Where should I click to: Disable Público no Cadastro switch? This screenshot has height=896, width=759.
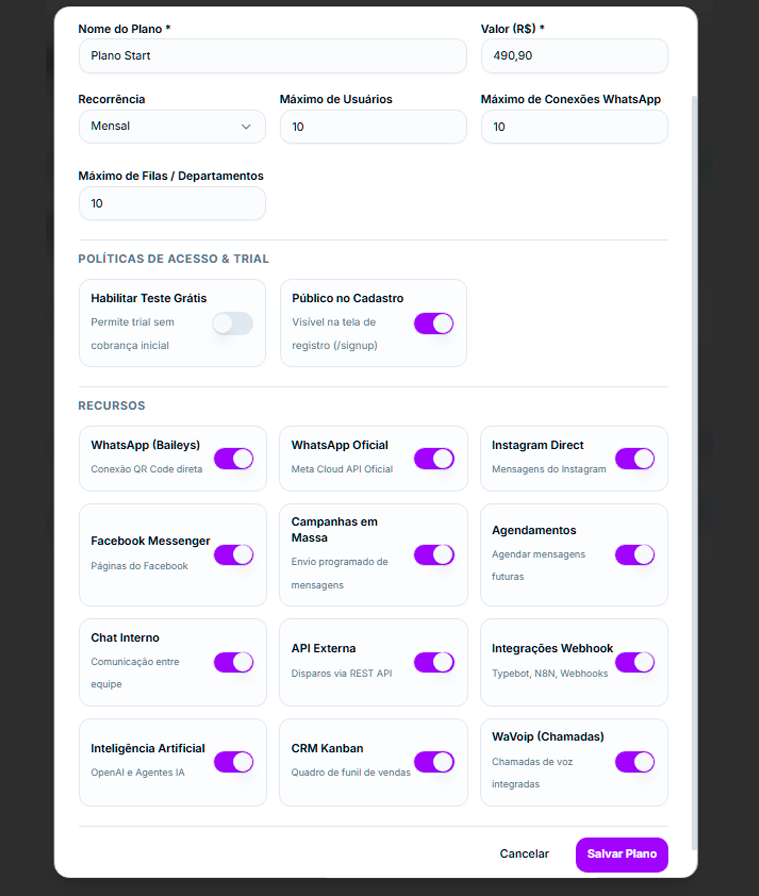click(434, 323)
